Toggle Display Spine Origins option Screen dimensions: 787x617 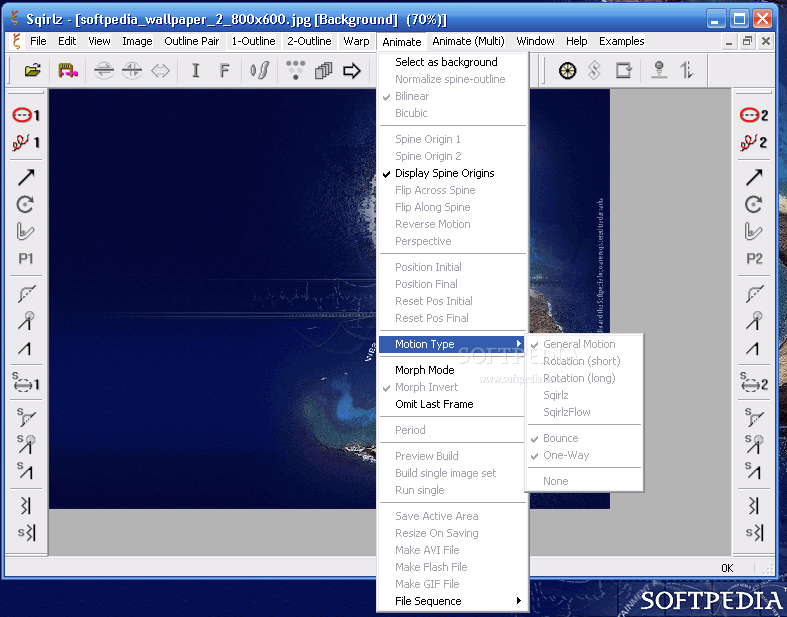(444, 173)
